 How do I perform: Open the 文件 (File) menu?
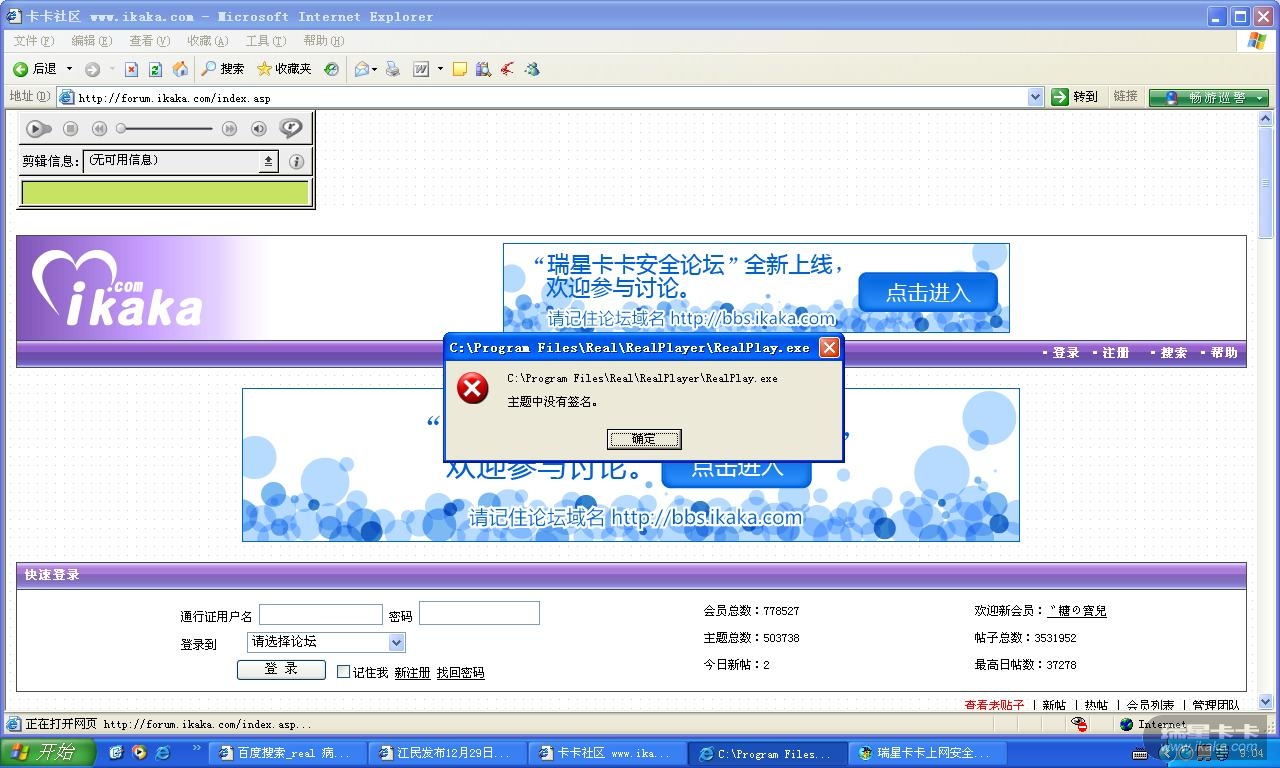(x=34, y=41)
